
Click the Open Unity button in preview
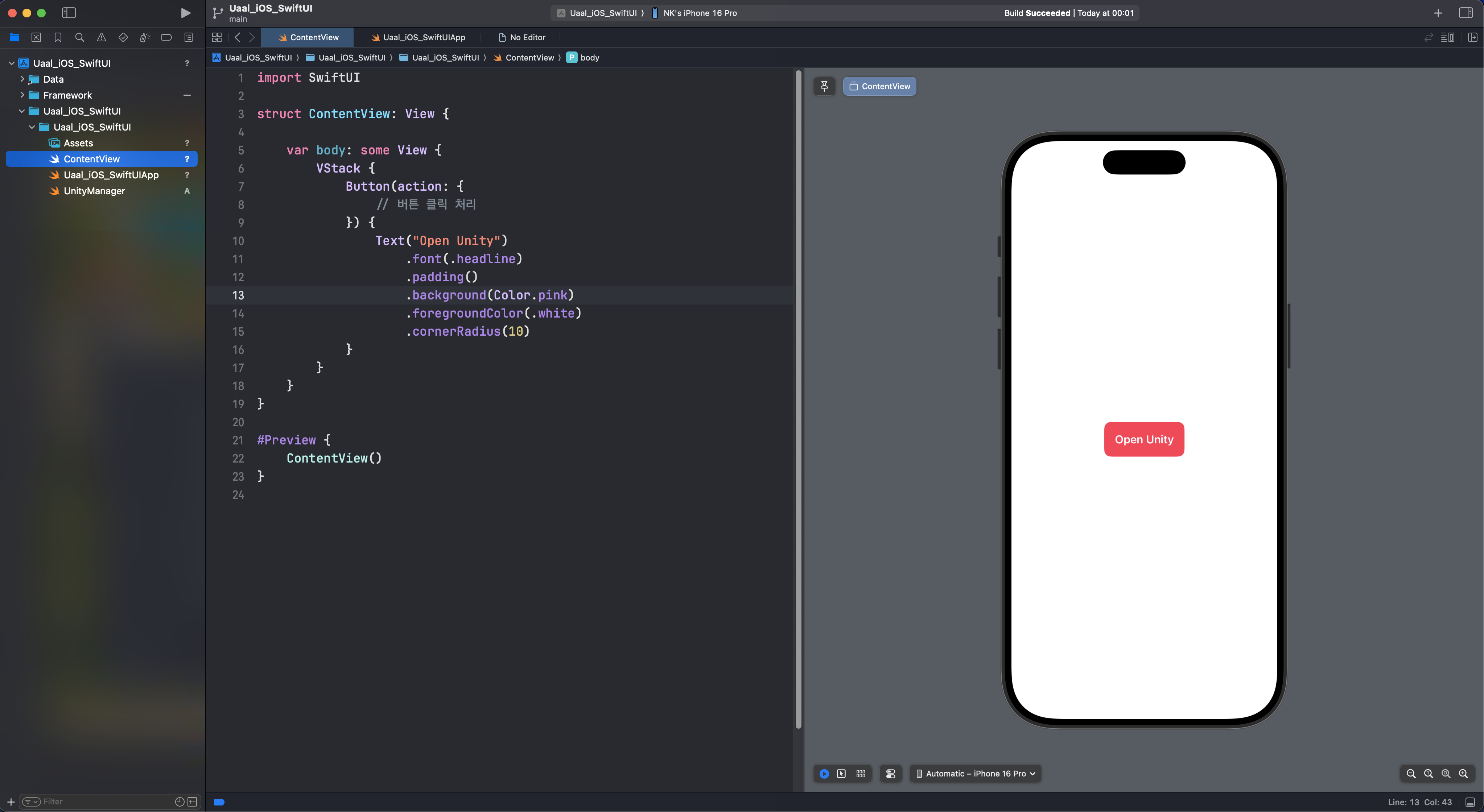(1143, 439)
